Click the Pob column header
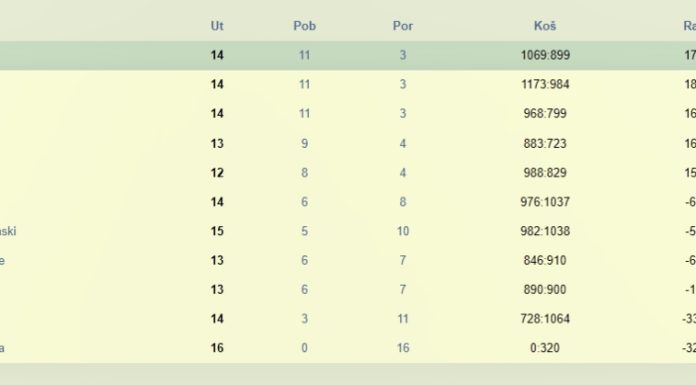Screen dimensions: 696x385 click(304, 26)
